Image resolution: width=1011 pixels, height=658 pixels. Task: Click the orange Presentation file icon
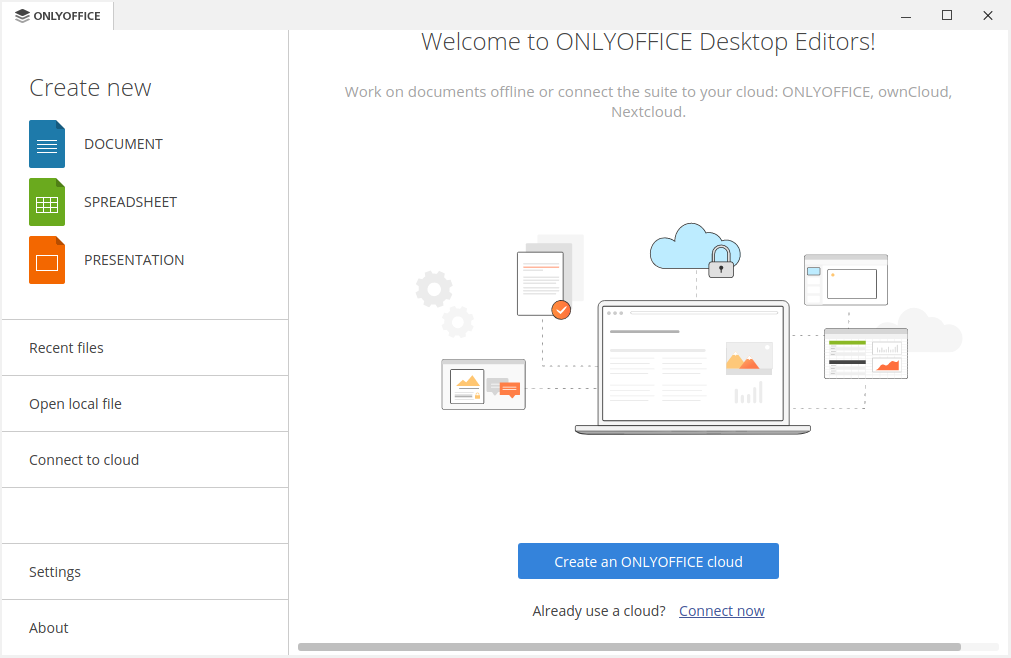[x=47, y=260]
